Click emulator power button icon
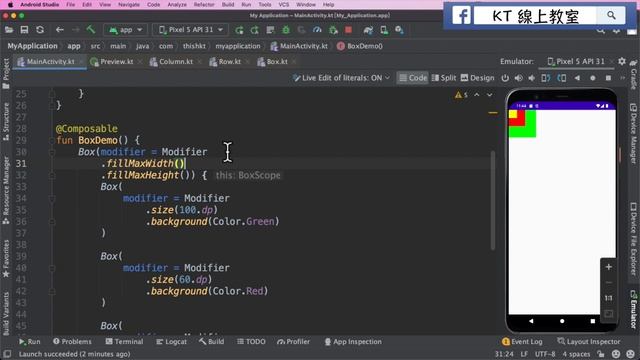The width and height of the screenshot is (640, 360). pyautogui.click(x=505, y=78)
